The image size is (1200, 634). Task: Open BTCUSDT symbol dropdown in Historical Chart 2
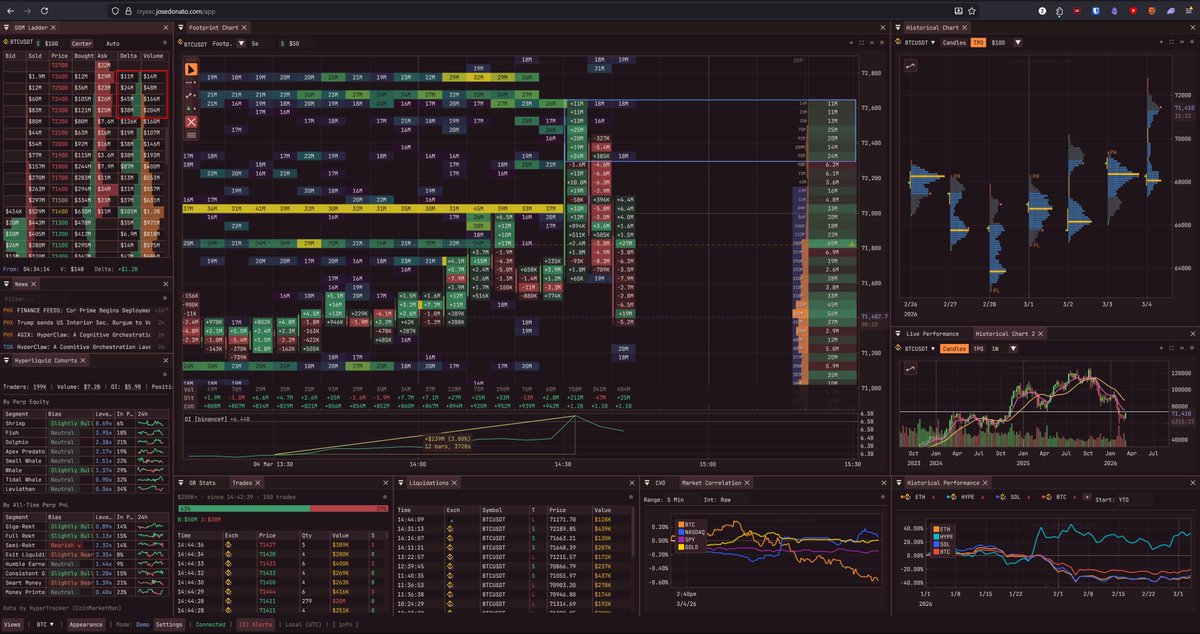pos(920,348)
